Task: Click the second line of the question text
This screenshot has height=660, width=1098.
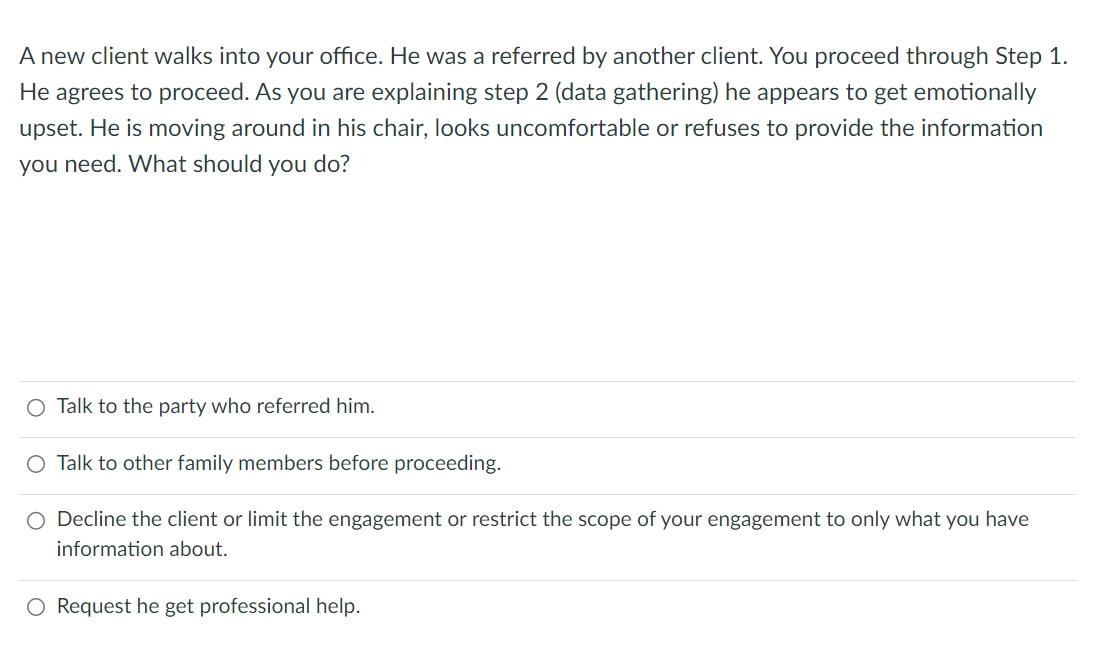Action: 527,92
